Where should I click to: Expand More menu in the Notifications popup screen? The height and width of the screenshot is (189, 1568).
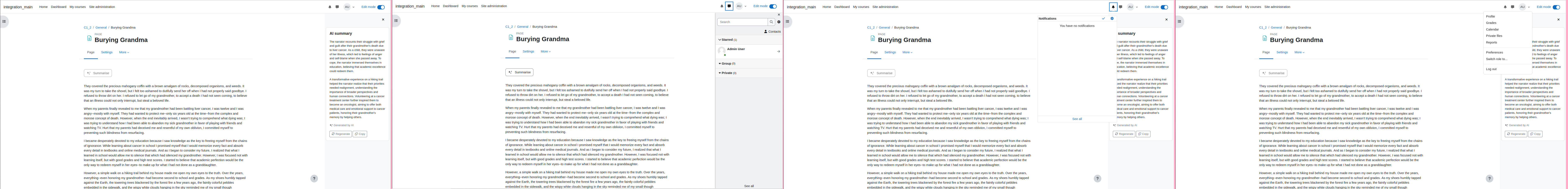click(908, 52)
